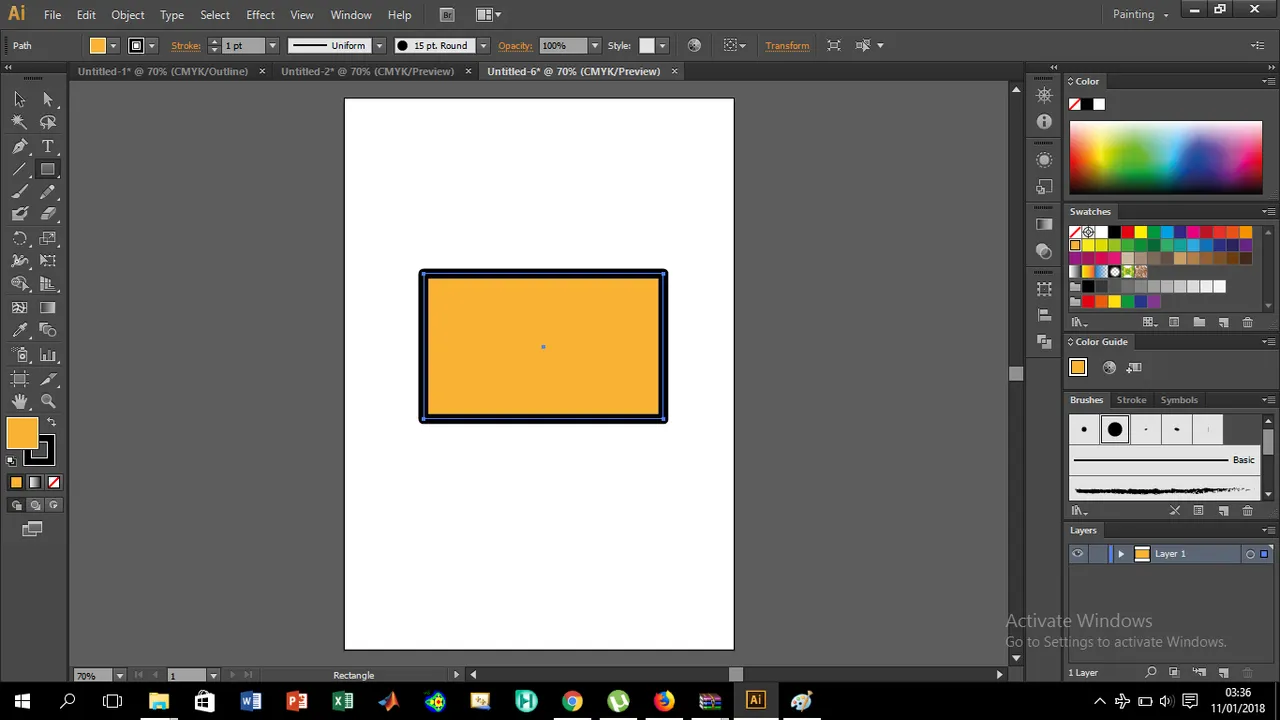Select the Direct Selection tool
Screen dimensions: 1280x720
48,99
